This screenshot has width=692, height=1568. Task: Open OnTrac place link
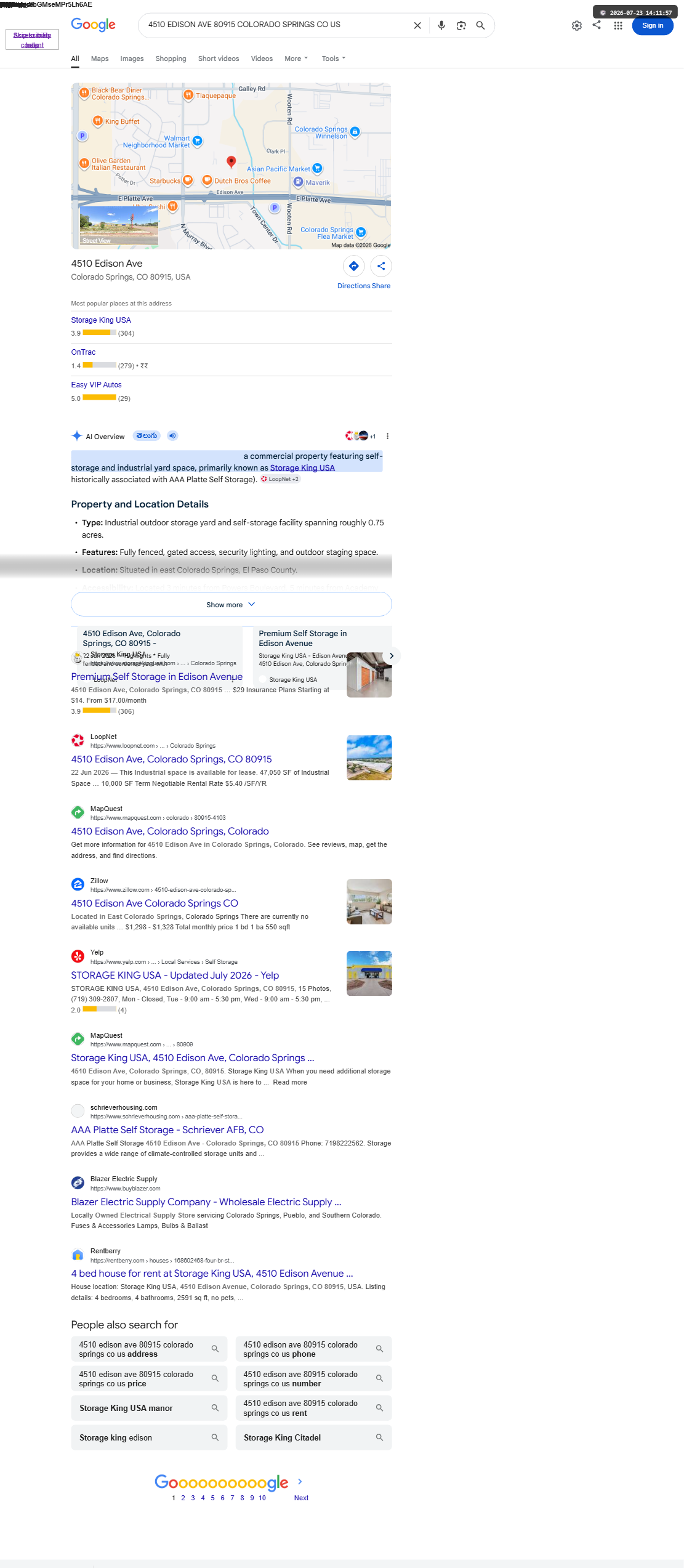click(83, 352)
